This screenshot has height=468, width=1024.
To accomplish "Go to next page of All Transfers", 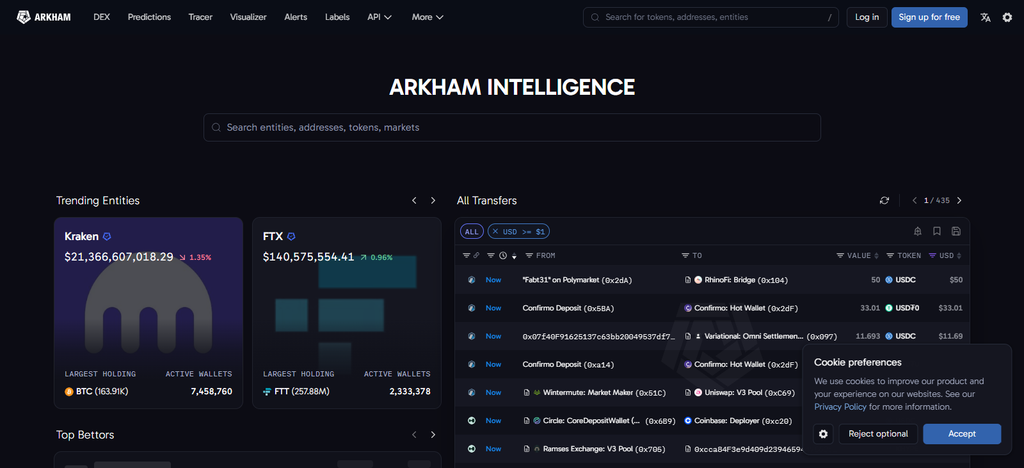I will click(959, 200).
